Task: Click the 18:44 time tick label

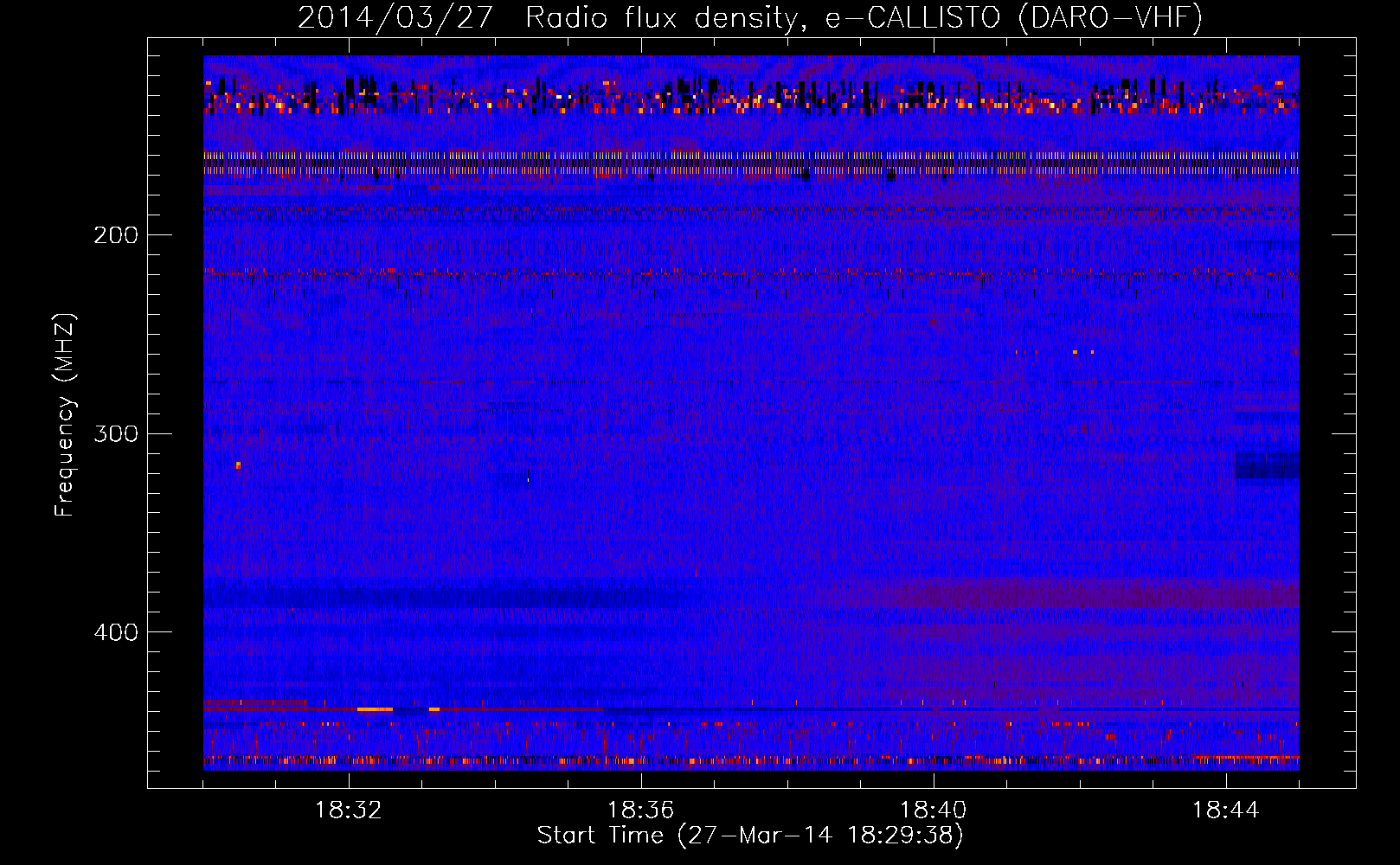Action: point(1226,811)
